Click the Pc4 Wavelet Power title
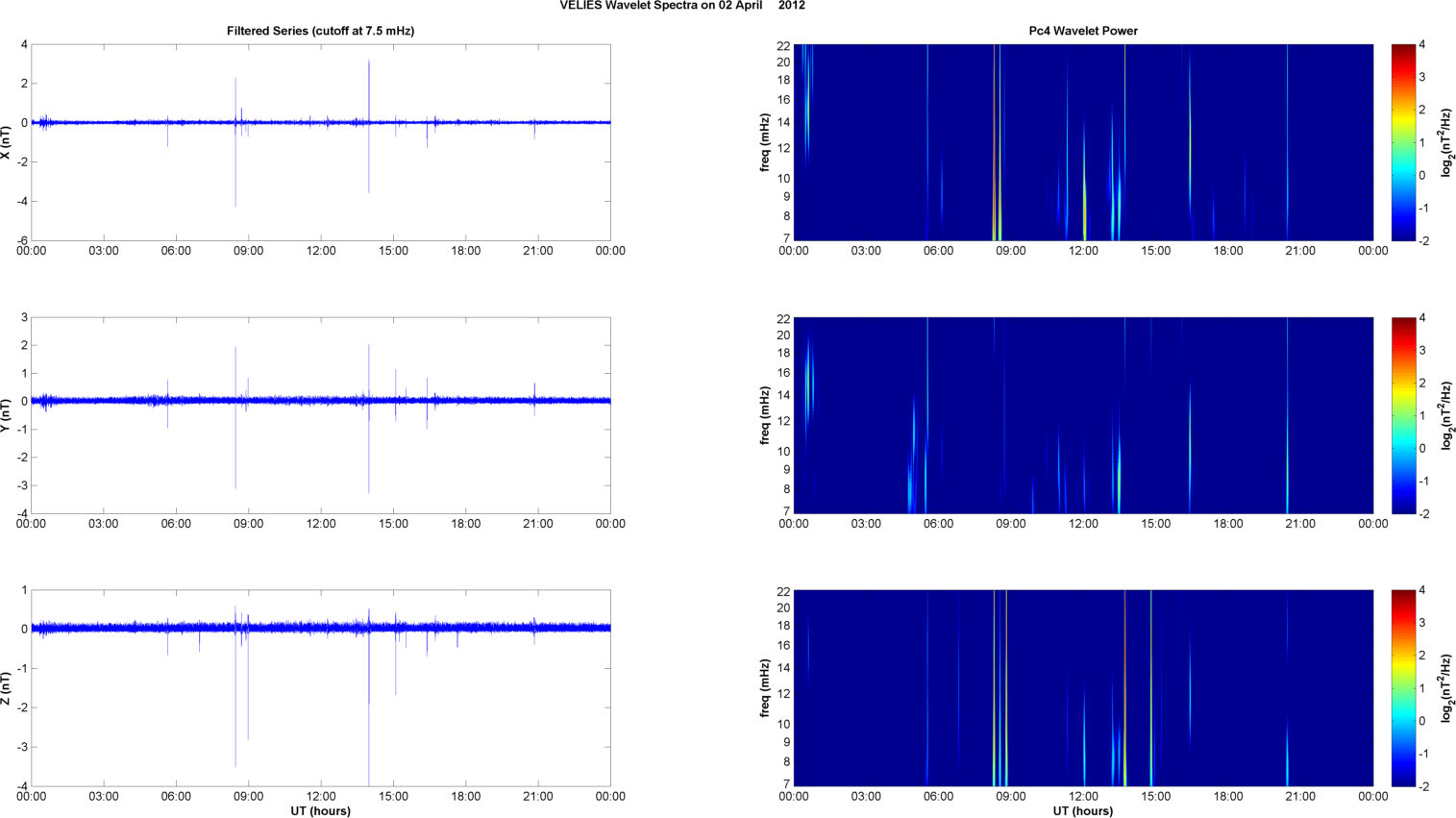Viewport: 1456px width, 818px height. (1082, 31)
